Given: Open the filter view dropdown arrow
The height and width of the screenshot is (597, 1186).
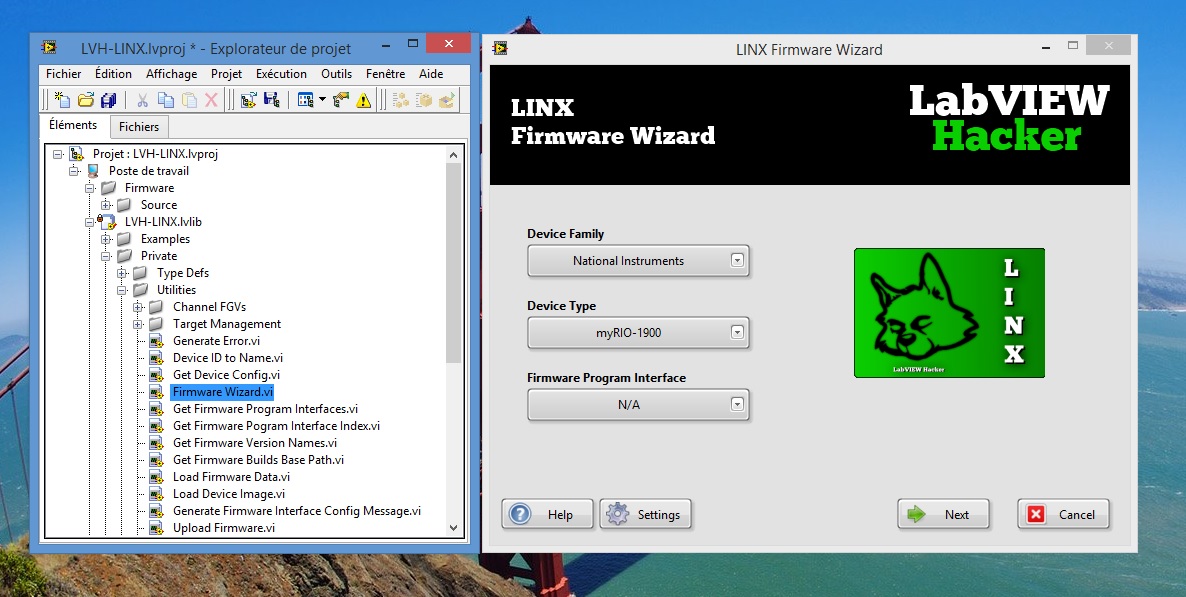Looking at the screenshot, I should click(x=322, y=99).
